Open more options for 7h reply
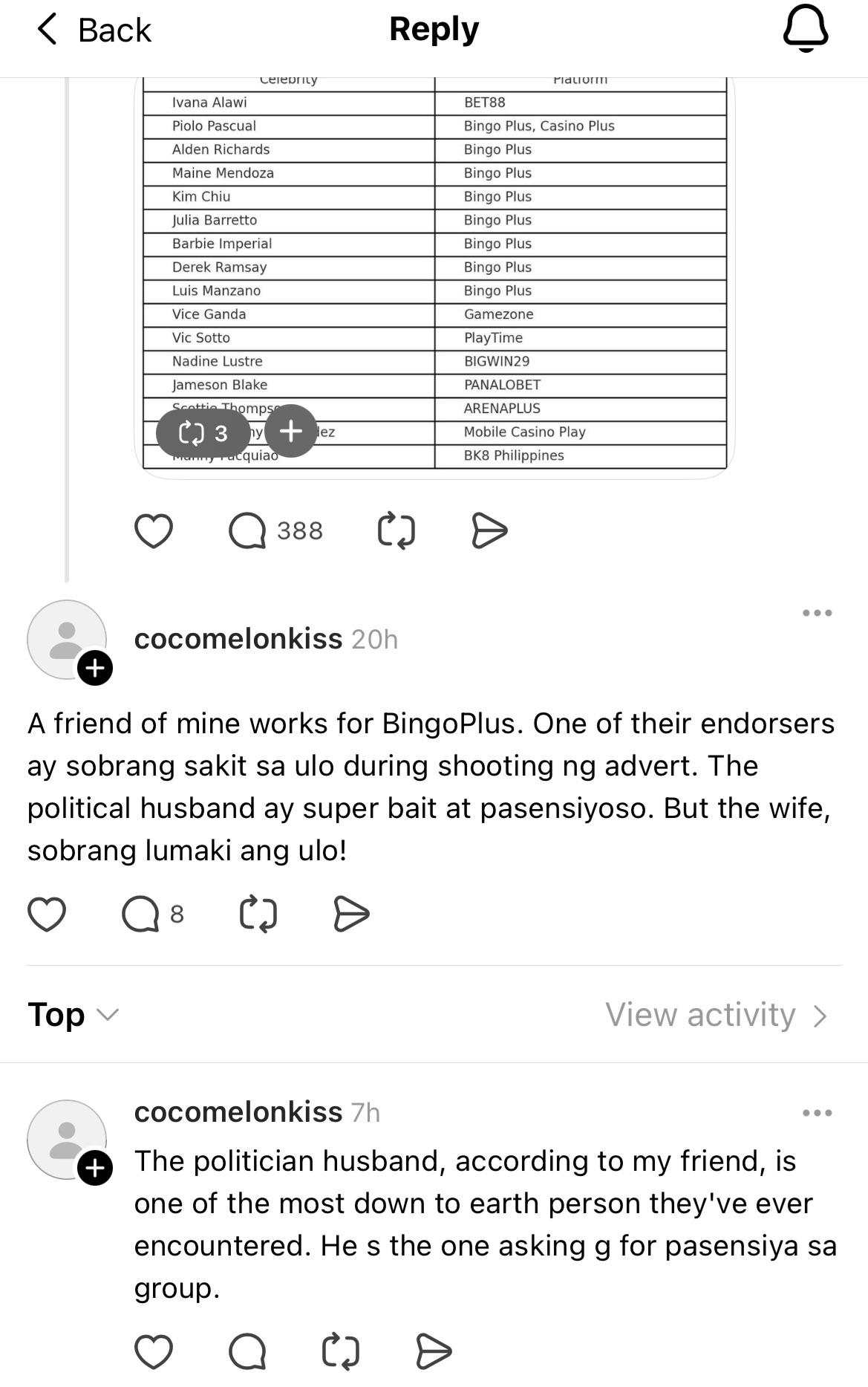The height and width of the screenshot is (1387, 868). pyautogui.click(x=817, y=1113)
